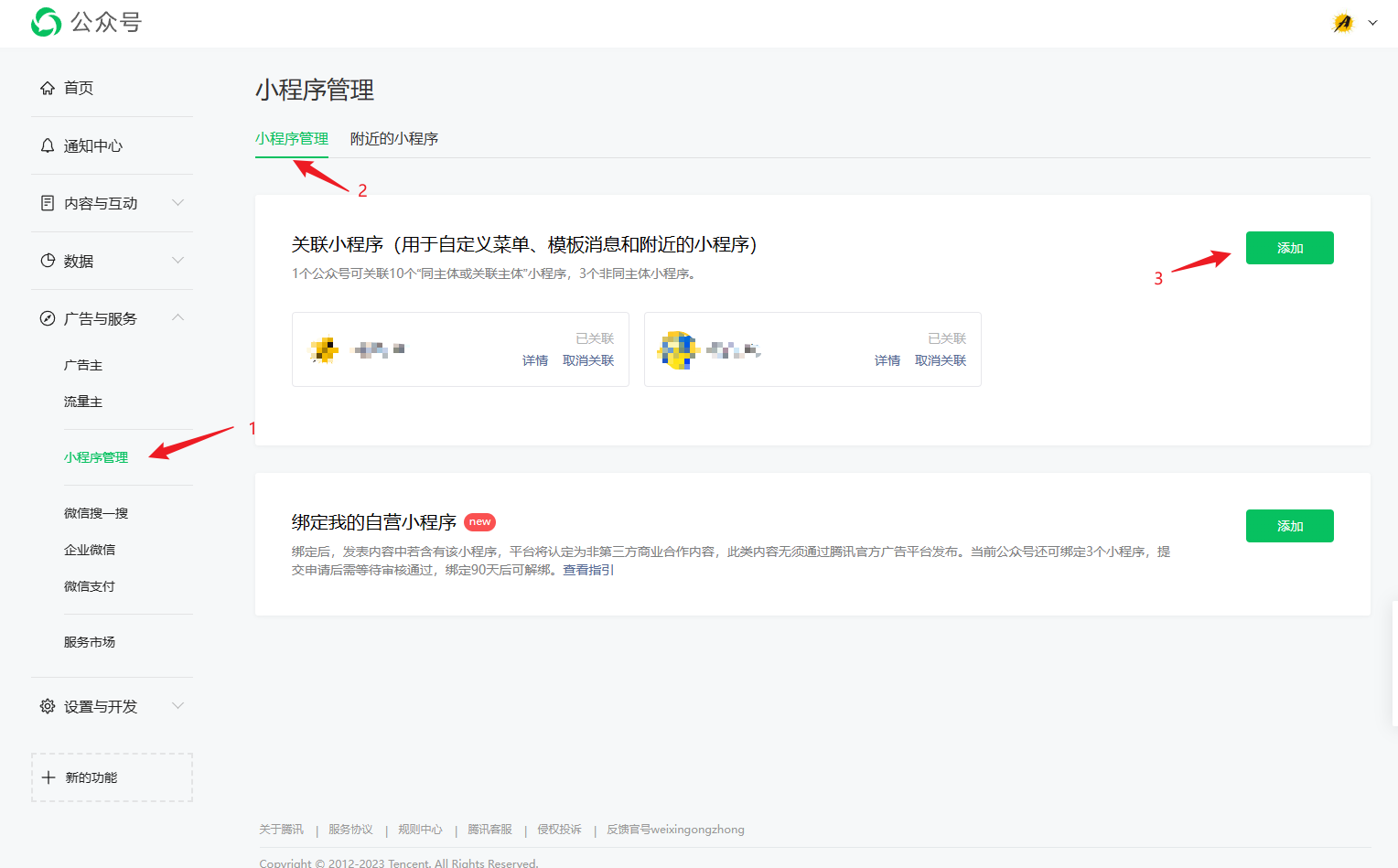Image resolution: width=1398 pixels, height=868 pixels.
Task: Open 服务市场 in the sidebar
Action: 90,642
